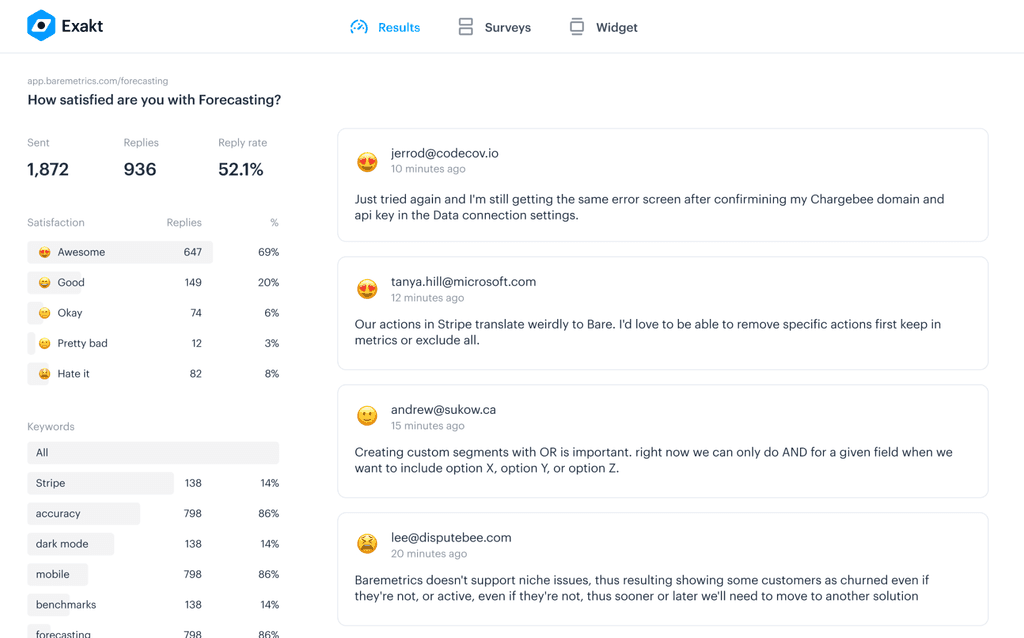Click the Results gauge icon
This screenshot has width=1024, height=638.
coord(359,27)
